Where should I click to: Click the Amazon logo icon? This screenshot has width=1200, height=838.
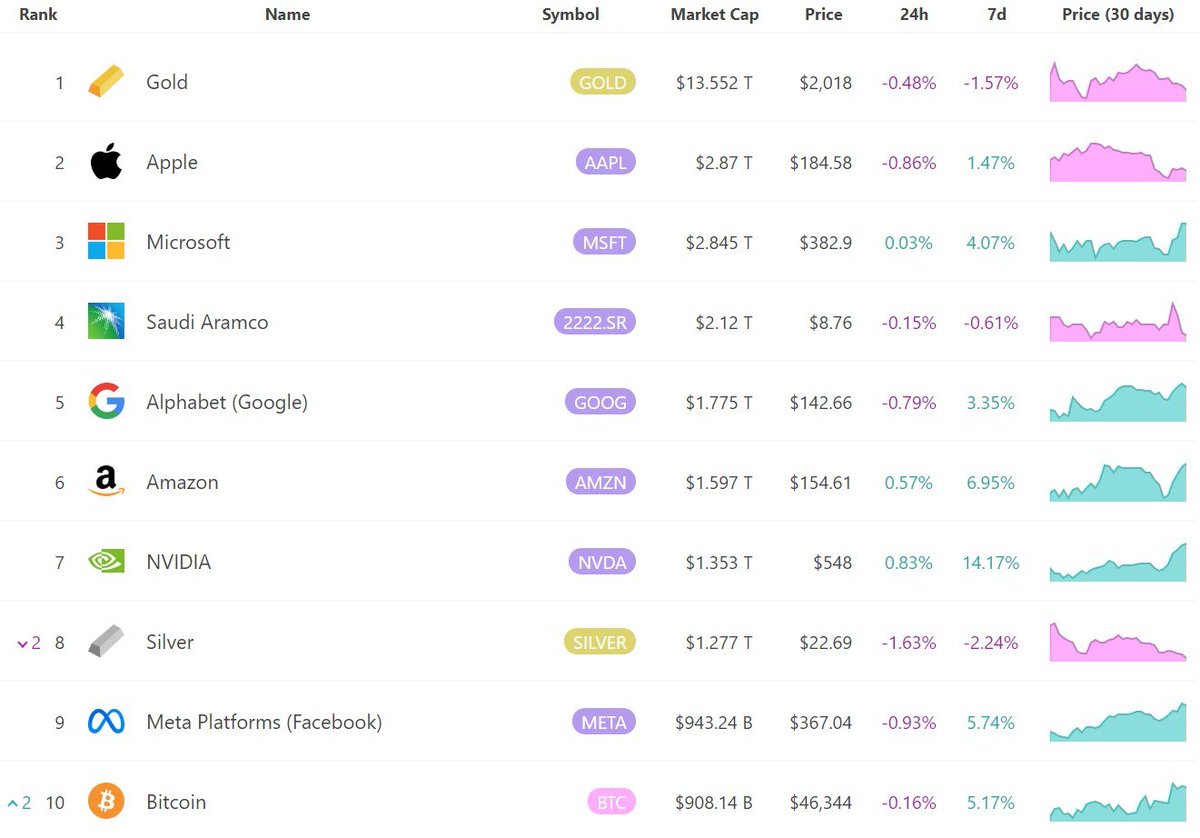(106, 482)
